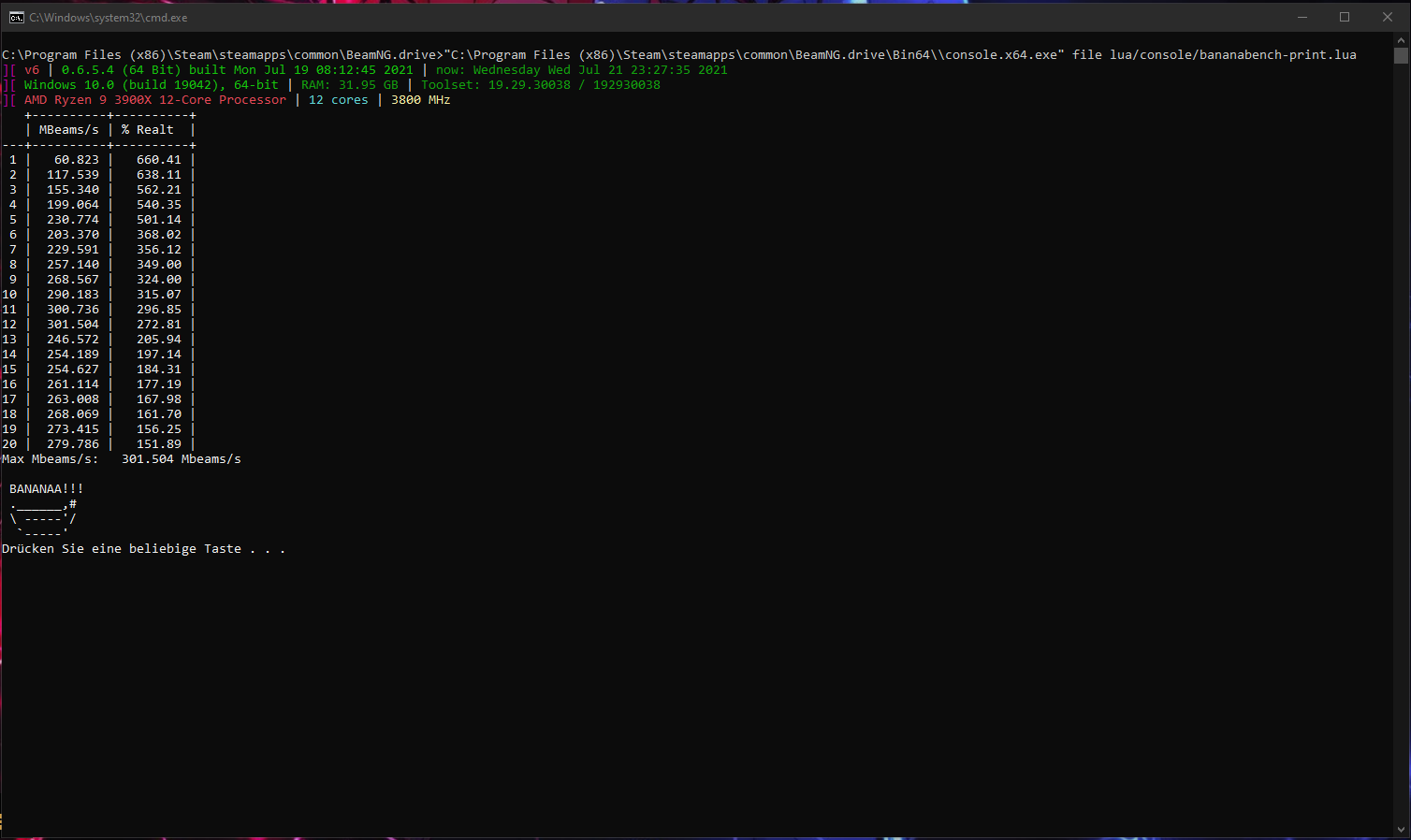Click the value 562.21 in row 3
1411x840 pixels.
[x=159, y=190]
